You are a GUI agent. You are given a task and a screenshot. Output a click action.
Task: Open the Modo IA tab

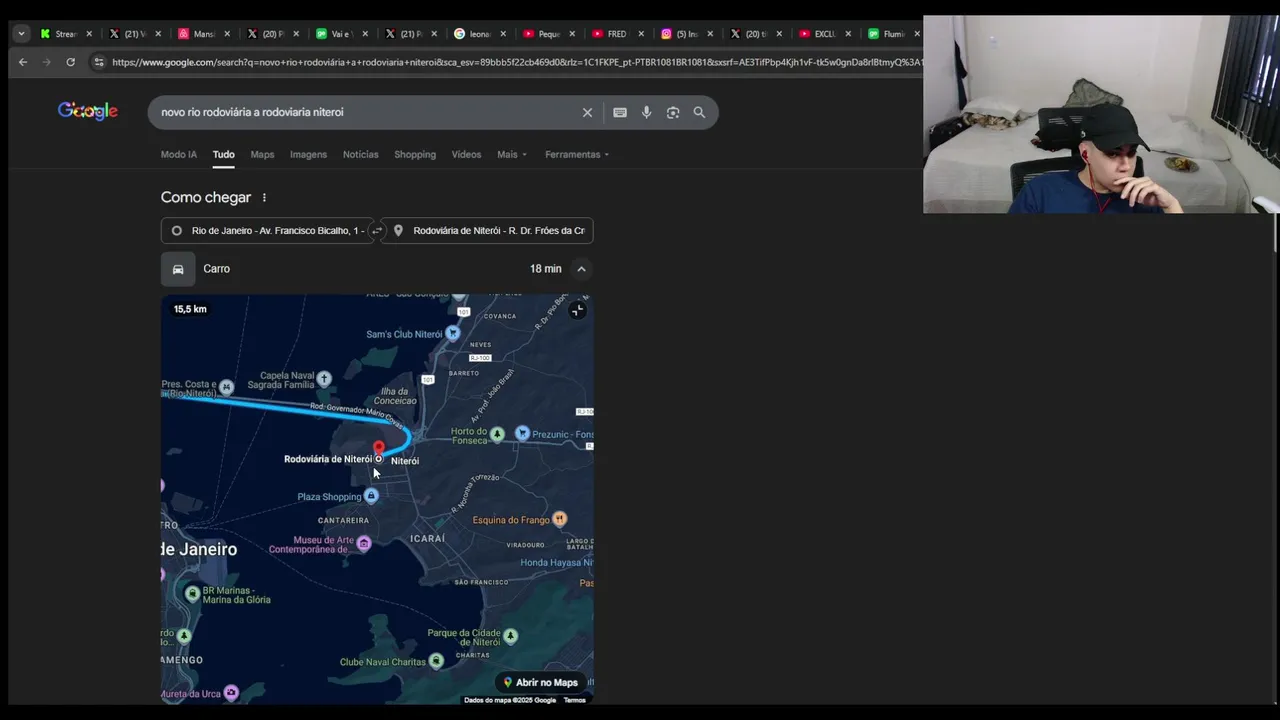(x=179, y=154)
